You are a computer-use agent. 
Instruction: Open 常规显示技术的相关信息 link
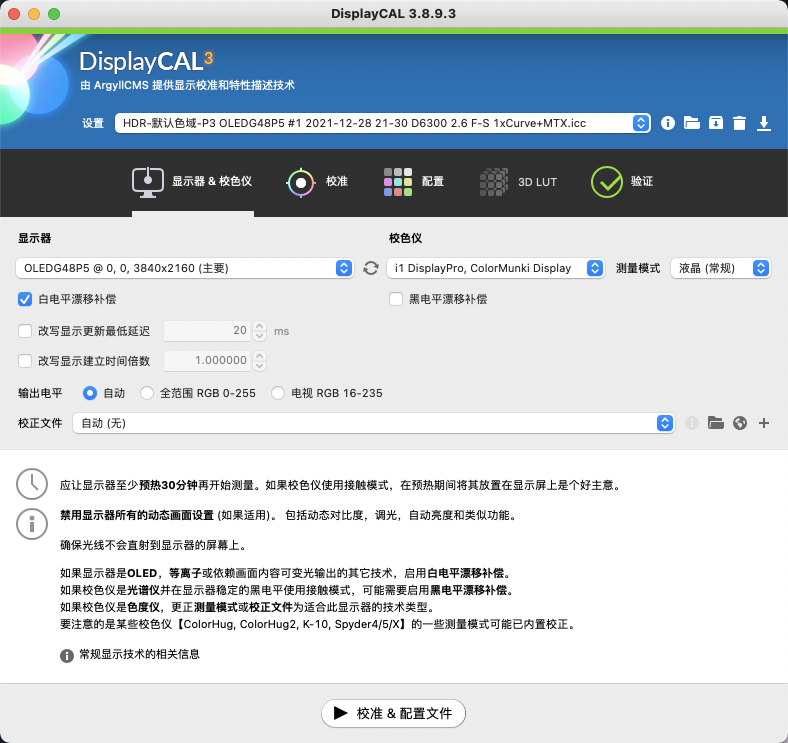click(140, 655)
